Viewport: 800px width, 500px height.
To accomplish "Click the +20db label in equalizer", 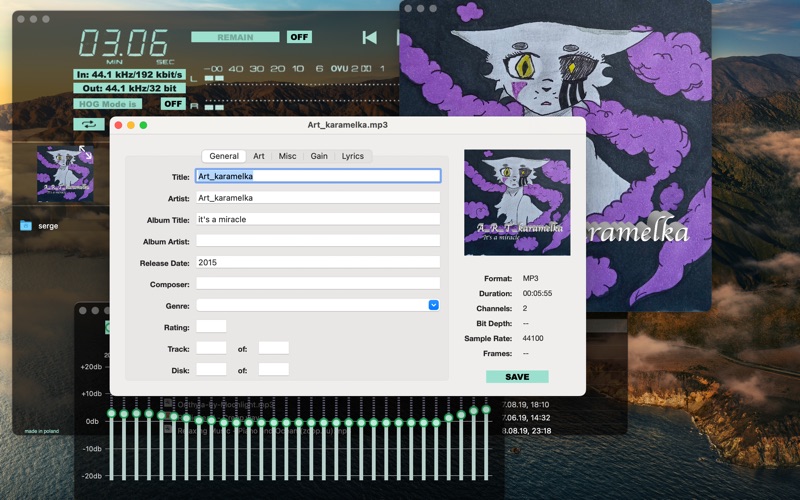I will (x=91, y=366).
